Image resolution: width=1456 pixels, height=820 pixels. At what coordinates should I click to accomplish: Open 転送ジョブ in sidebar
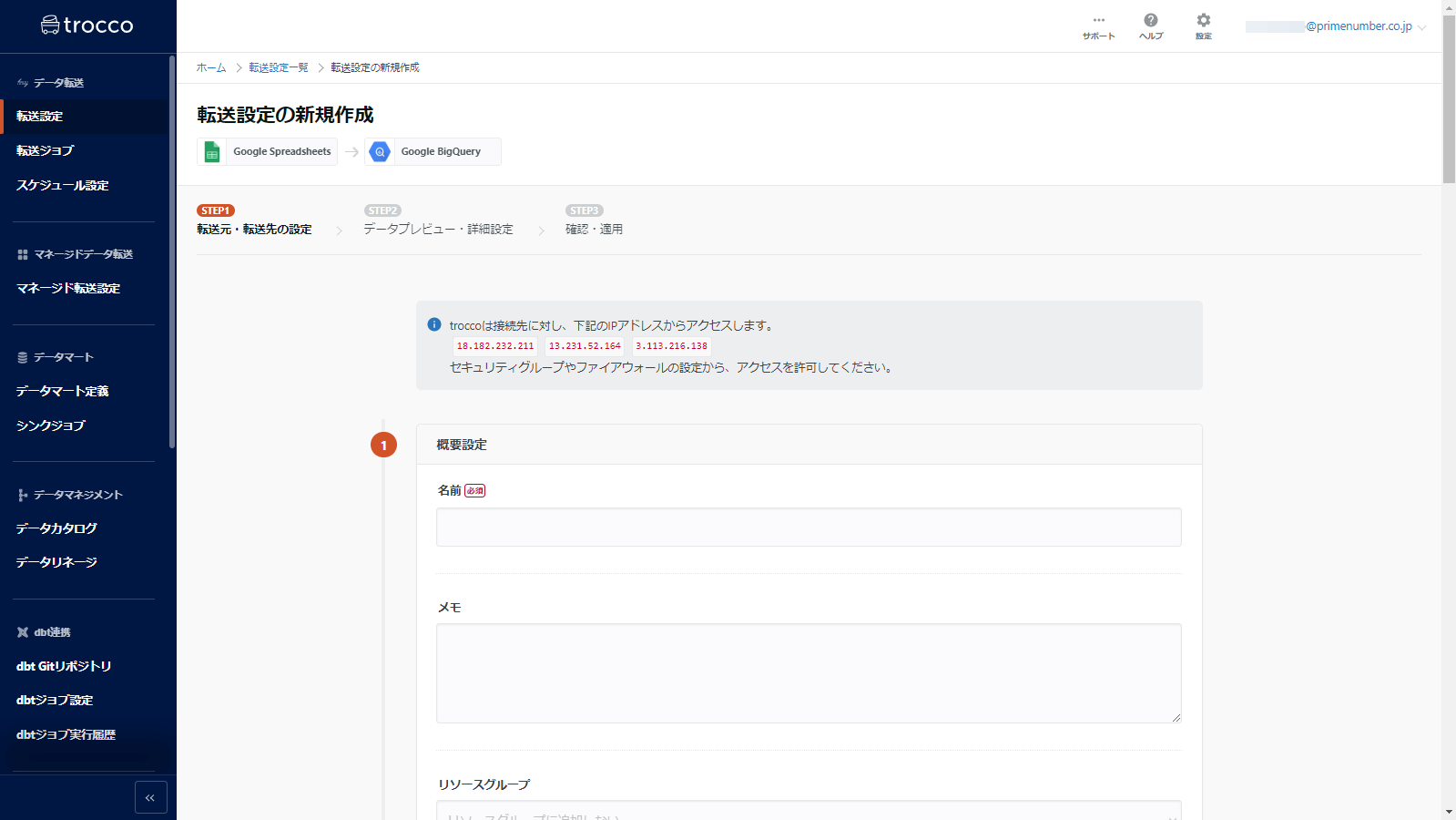[x=45, y=150]
